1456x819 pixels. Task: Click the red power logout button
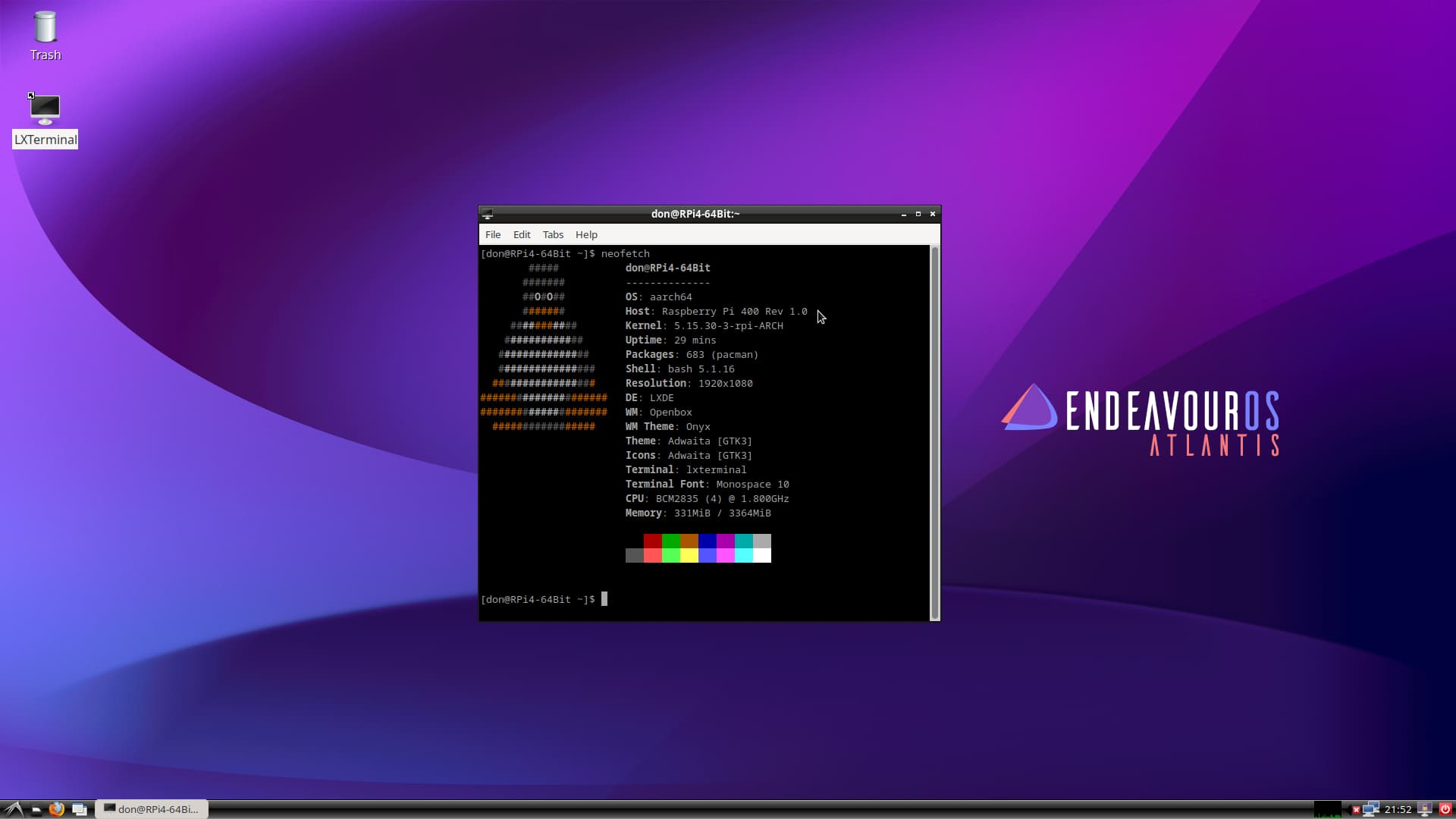[x=1445, y=809]
